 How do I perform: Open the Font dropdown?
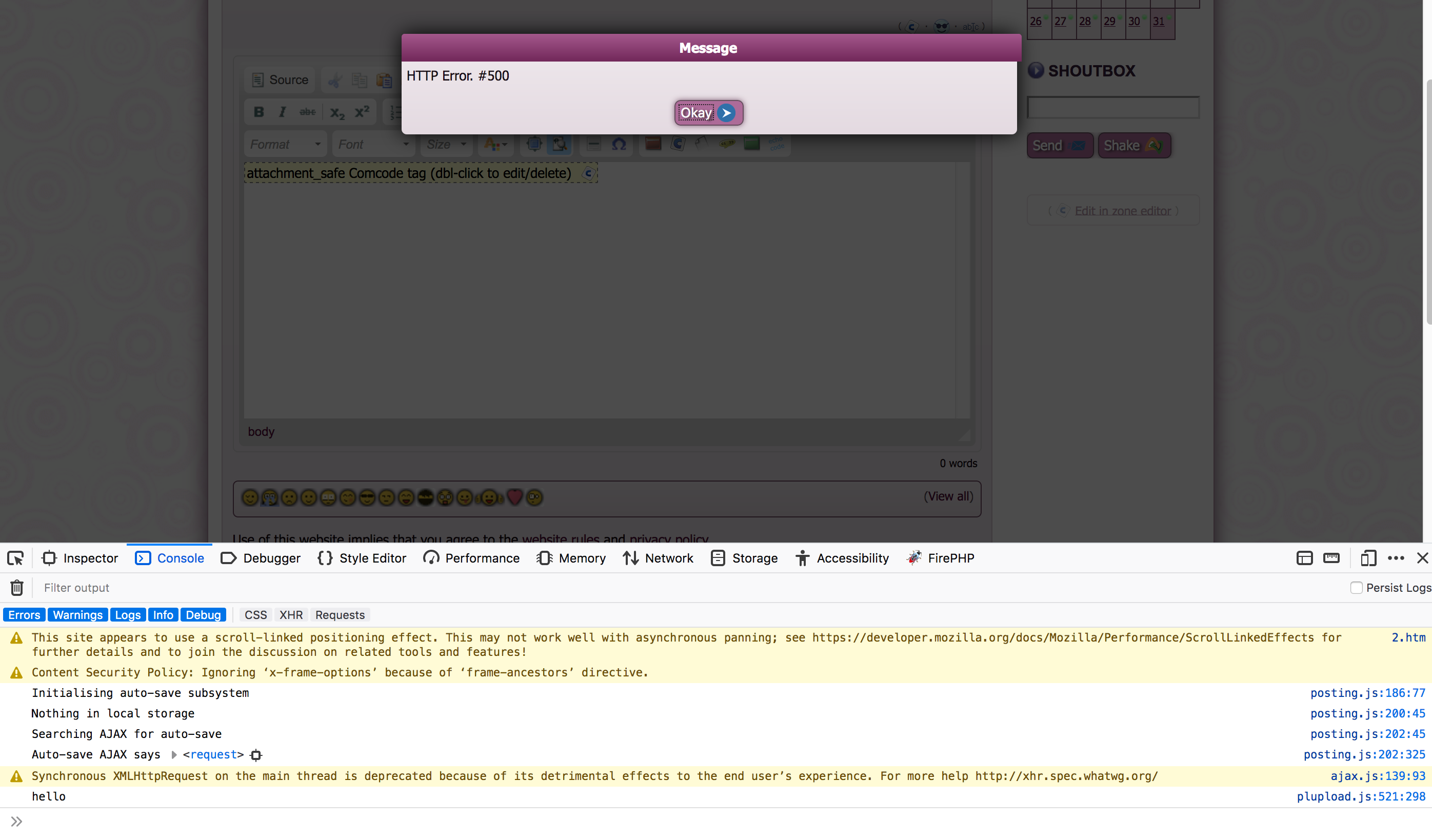coord(373,144)
